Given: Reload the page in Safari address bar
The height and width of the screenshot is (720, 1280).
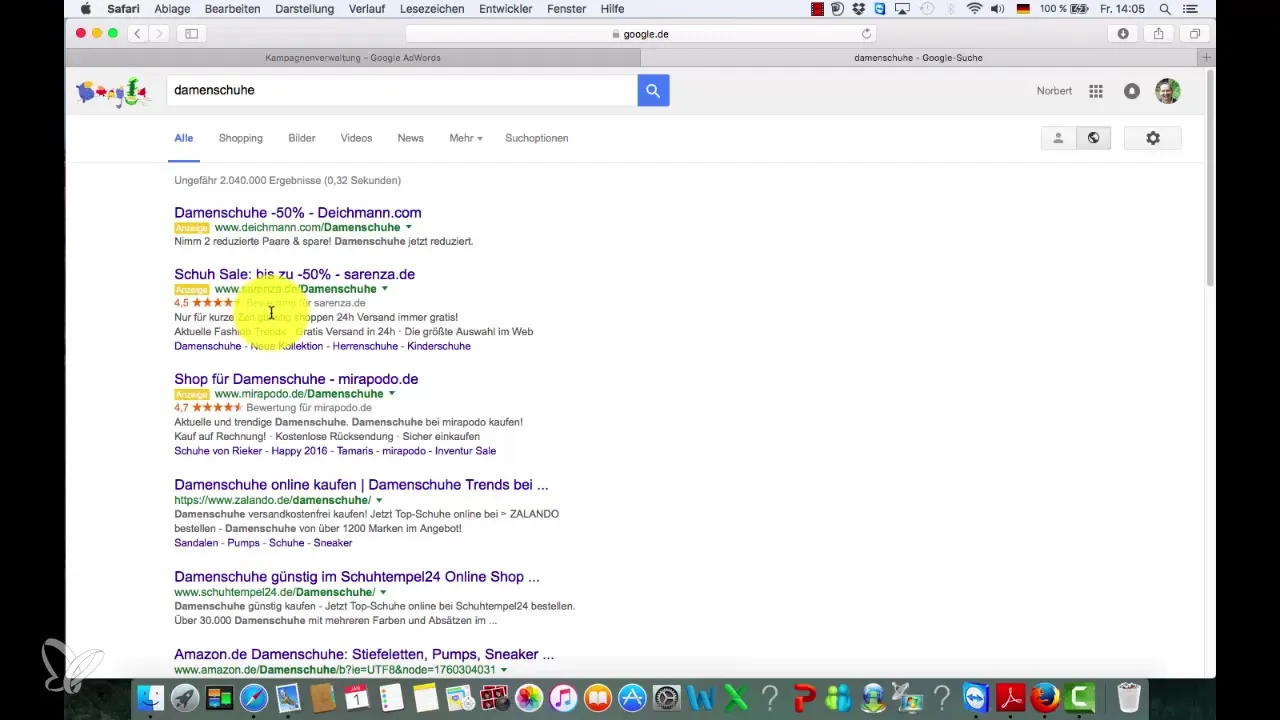Looking at the screenshot, I should point(866,33).
